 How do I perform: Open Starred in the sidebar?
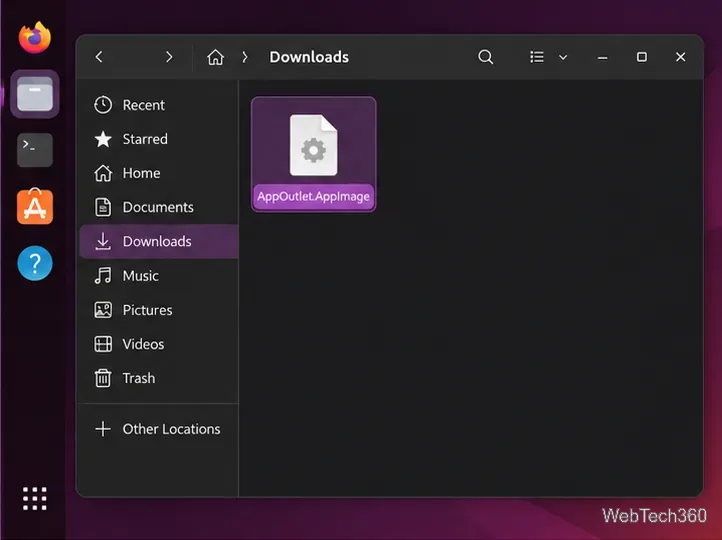coord(159,139)
